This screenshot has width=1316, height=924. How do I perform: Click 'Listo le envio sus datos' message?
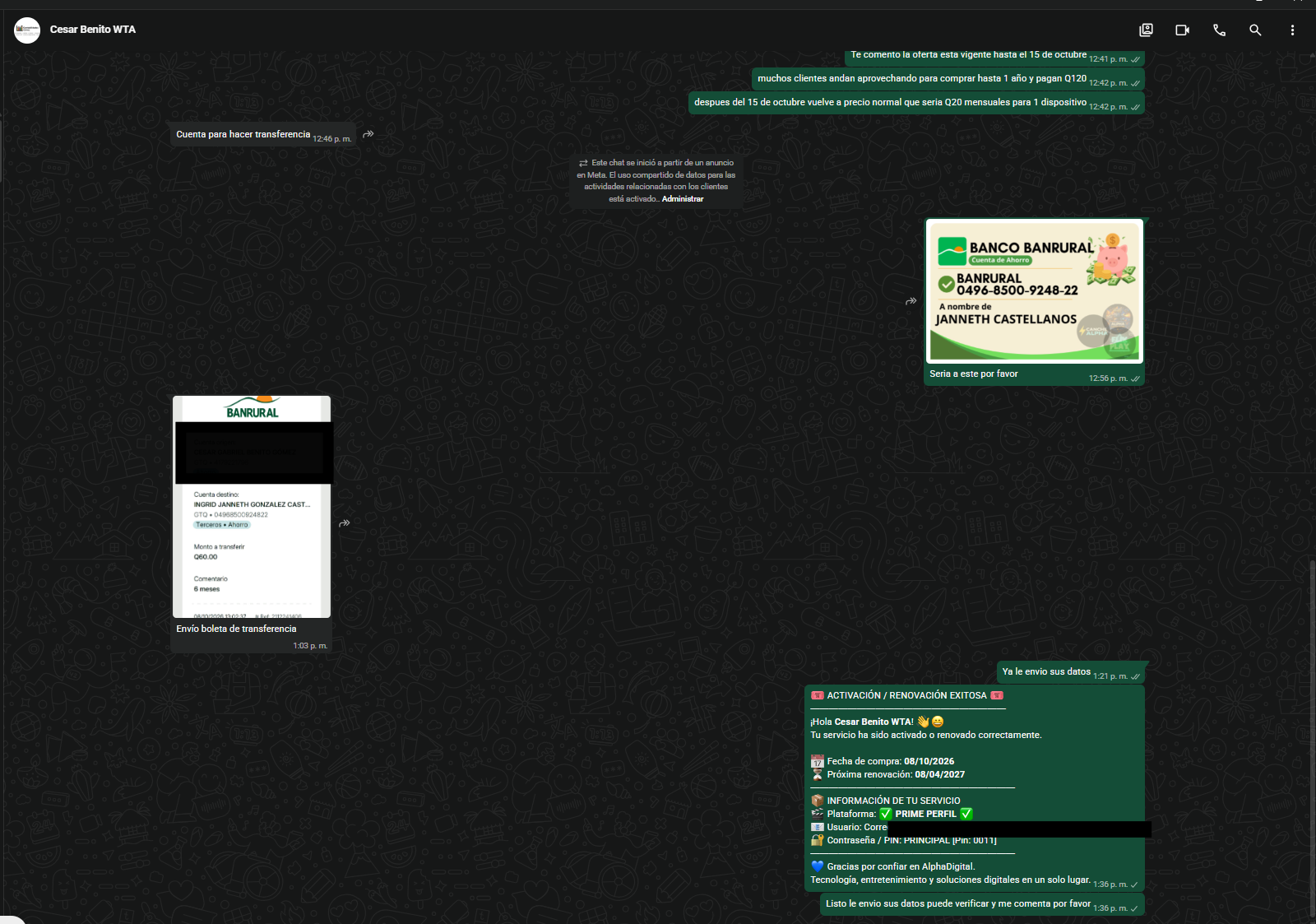(958, 903)
